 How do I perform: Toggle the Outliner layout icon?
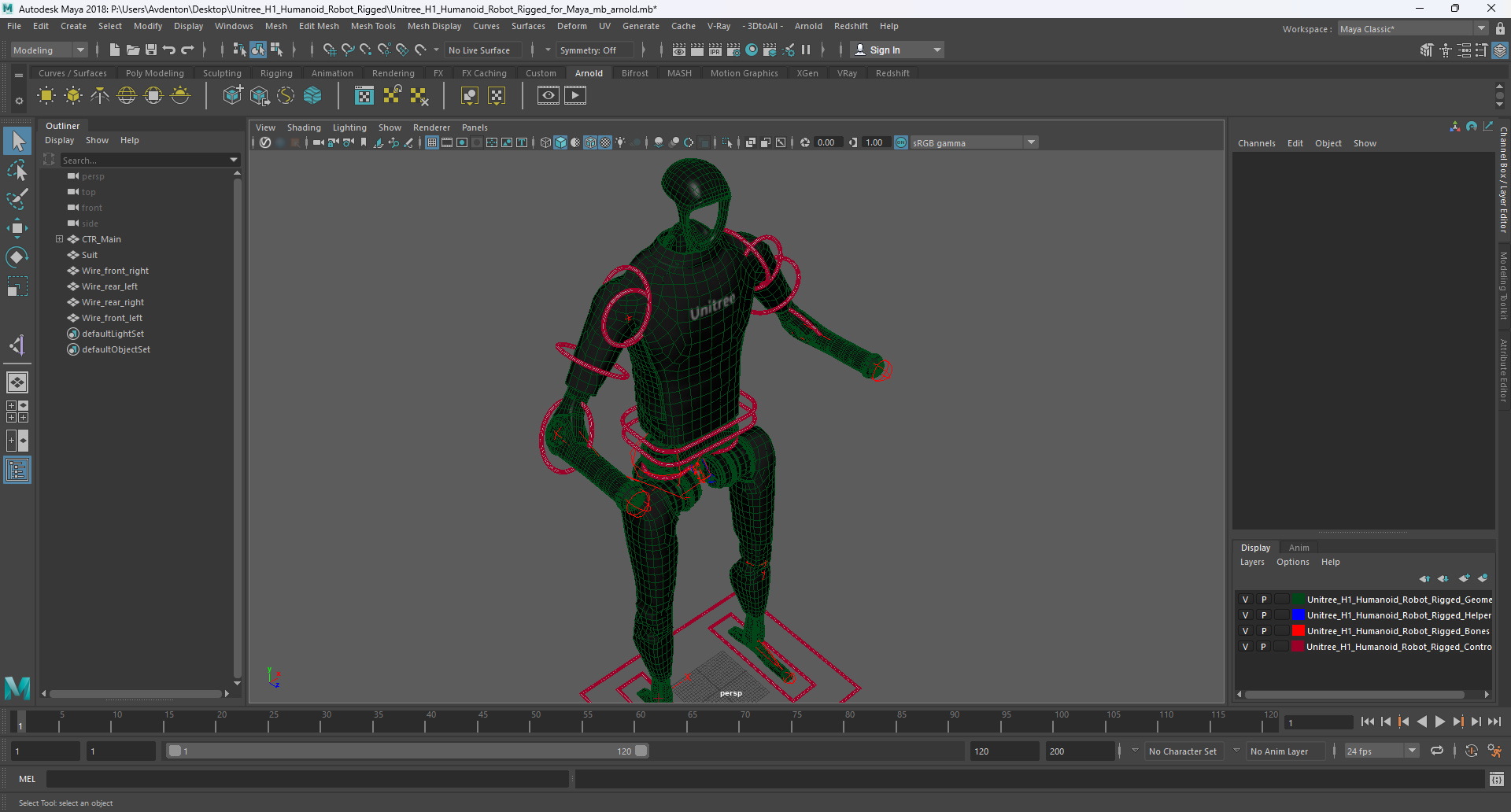coord(17,471)
